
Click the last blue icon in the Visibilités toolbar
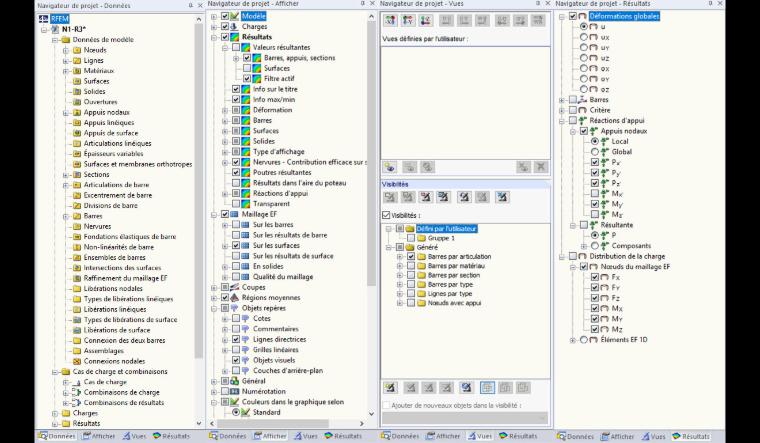click(502, 197)
